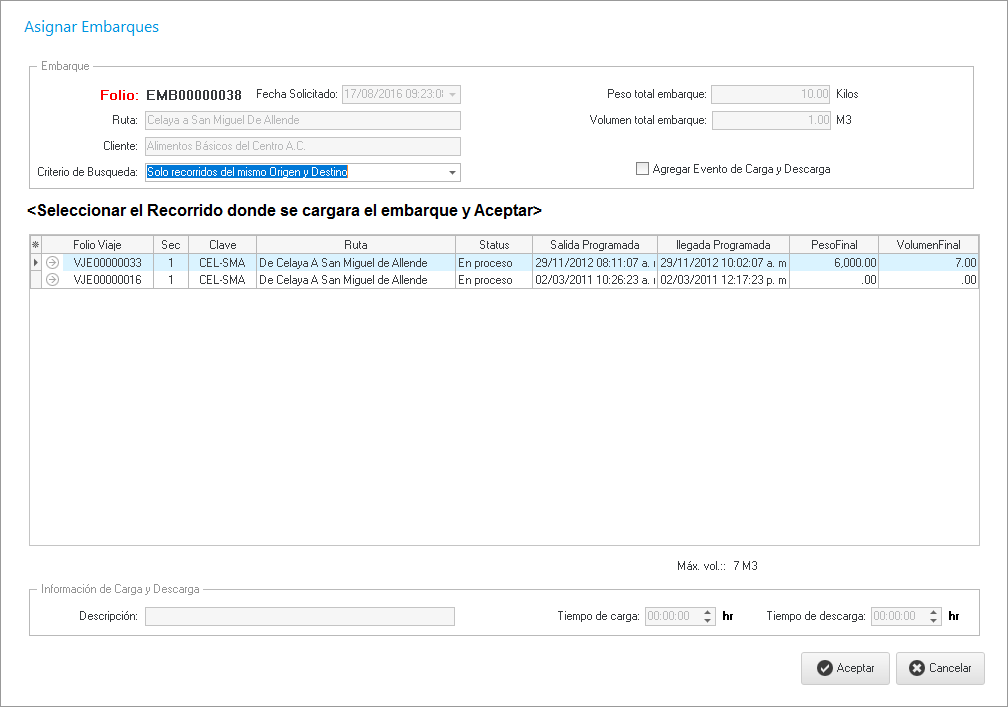Viewport: 1008px width, 707px height.
Task: Click the PesoFinal column header
Action: coord(834,245)
